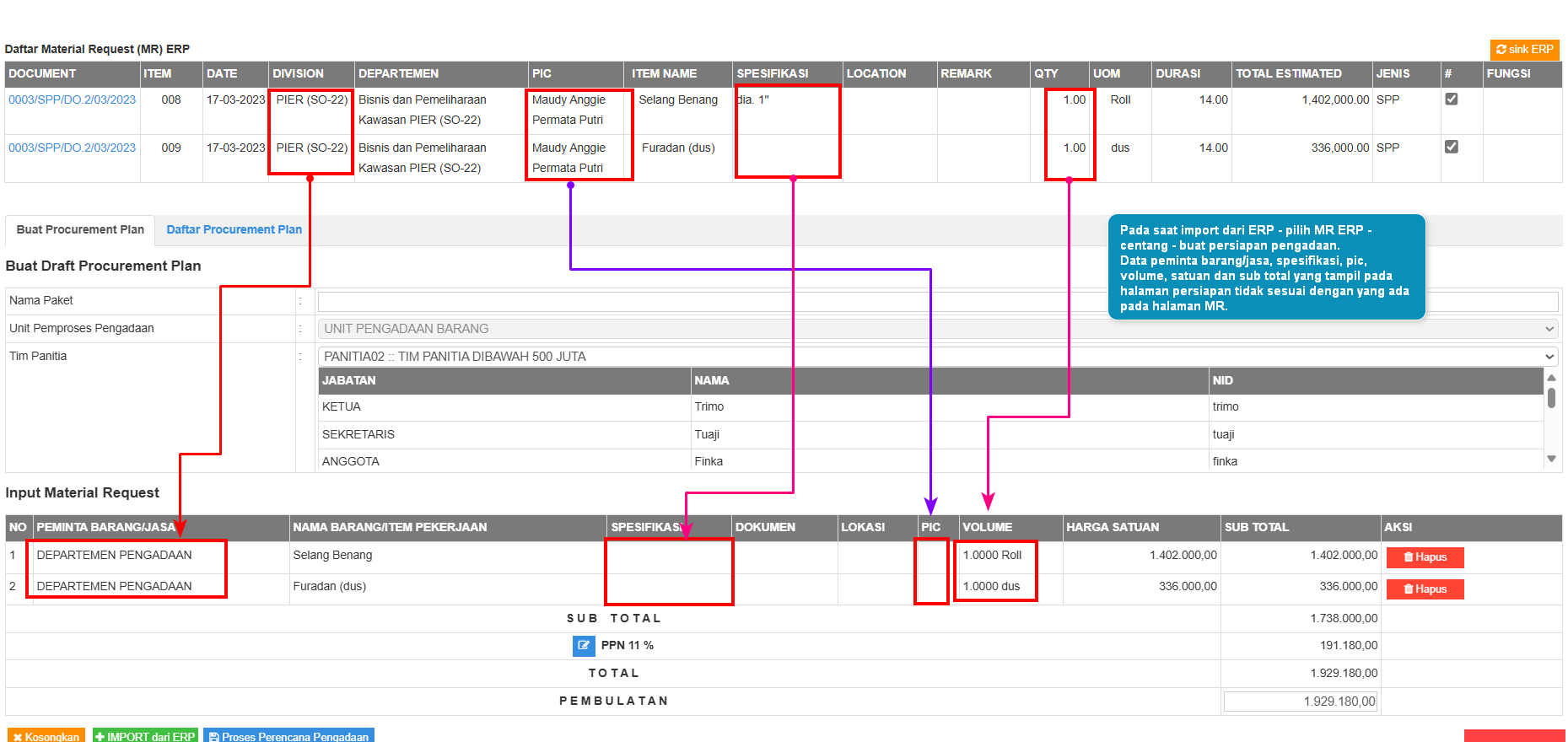This screenshot has width=1568, height=742.
Task: Select the KETUA row in panitia table
Action: click(x=931, y=407)
